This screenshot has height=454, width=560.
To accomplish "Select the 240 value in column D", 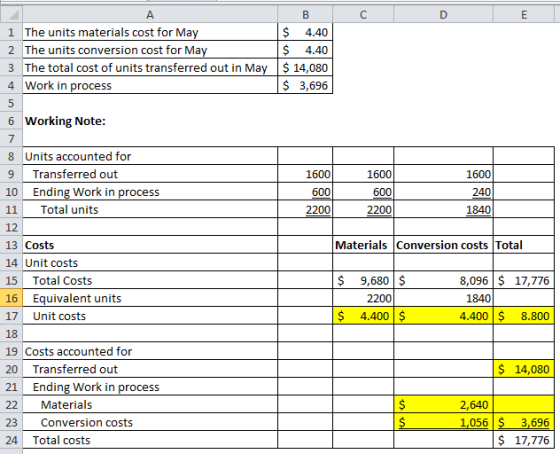I will coord(443,192).
